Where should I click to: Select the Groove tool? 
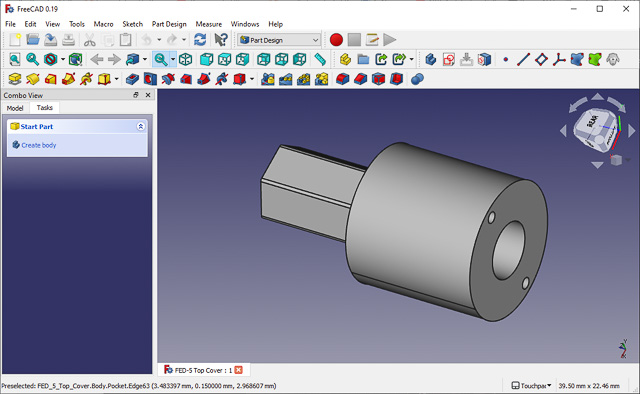pos(168,79)
